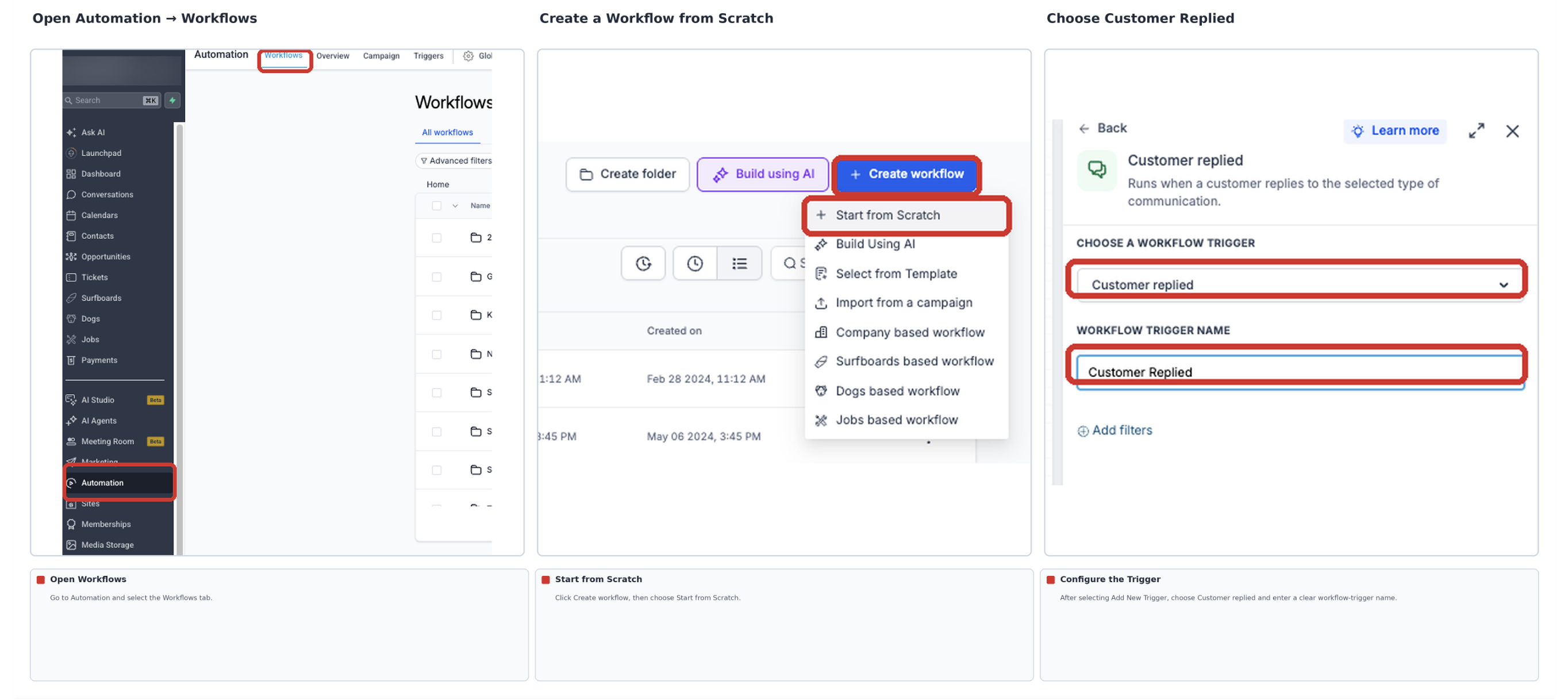The image size is (1568, 700).
Task: Click the Learn more link
Action: (1394, 130)
